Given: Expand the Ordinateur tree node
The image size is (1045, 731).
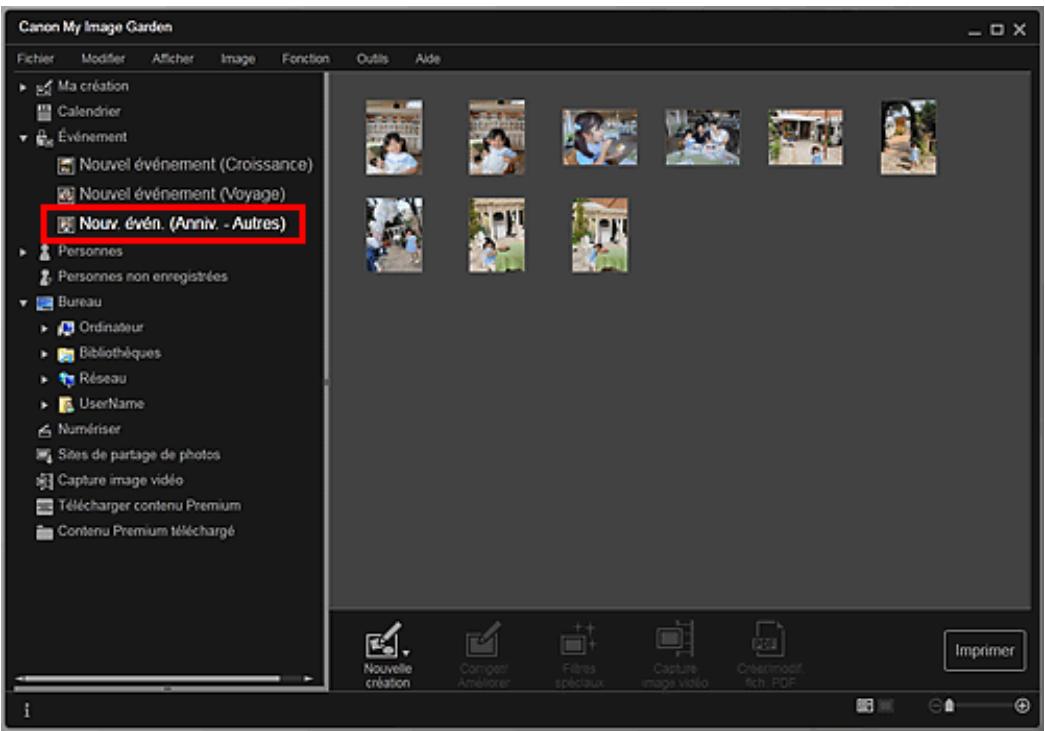Looking at the screenshot, I should 44,329.
